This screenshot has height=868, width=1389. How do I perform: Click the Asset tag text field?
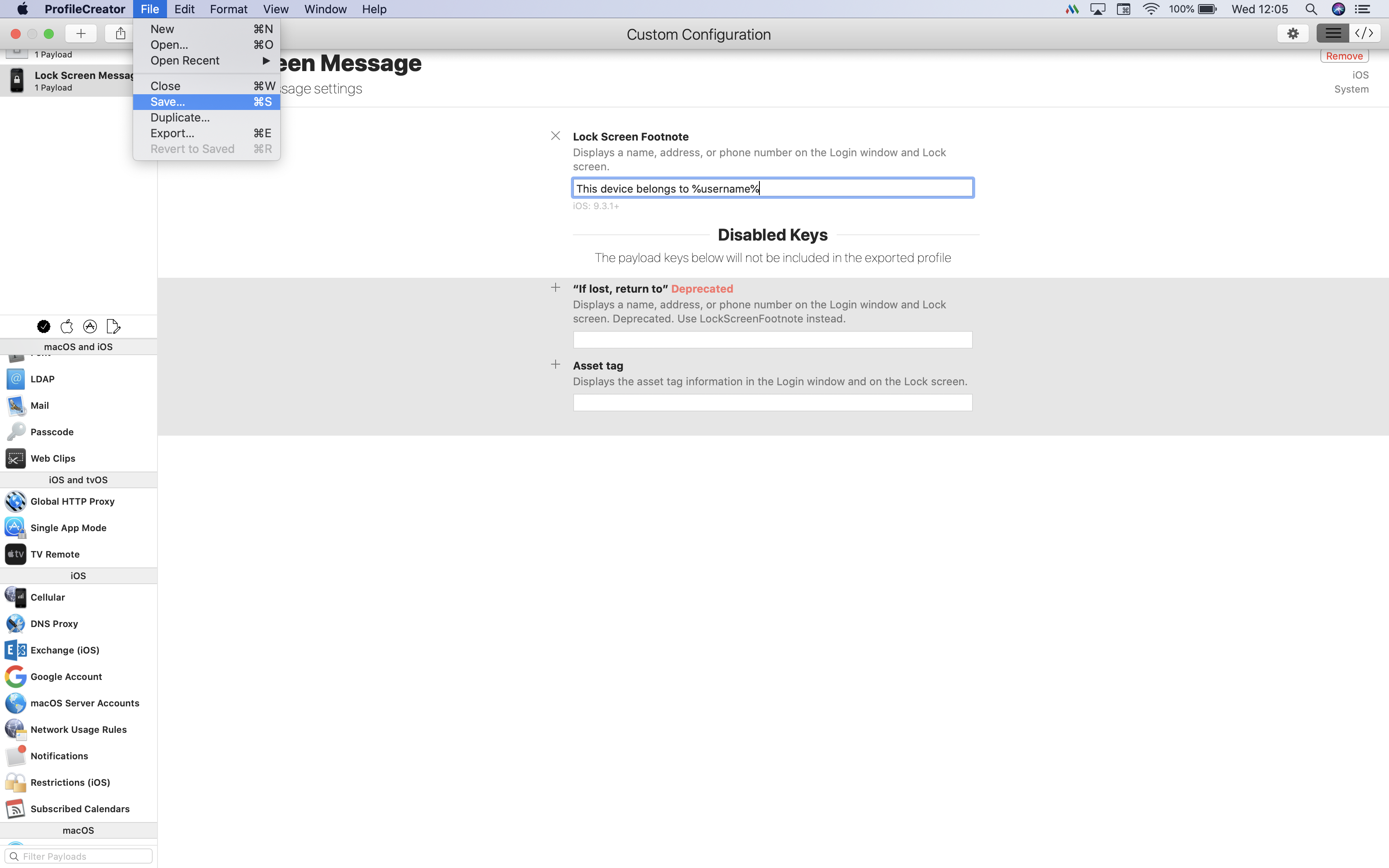(x=772, y=403)
